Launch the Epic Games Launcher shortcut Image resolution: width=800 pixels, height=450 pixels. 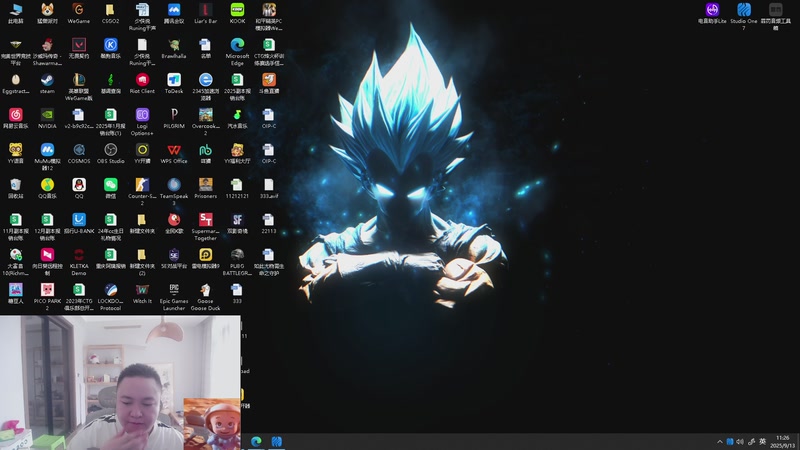pyautogui.click(x=174, y=296)
